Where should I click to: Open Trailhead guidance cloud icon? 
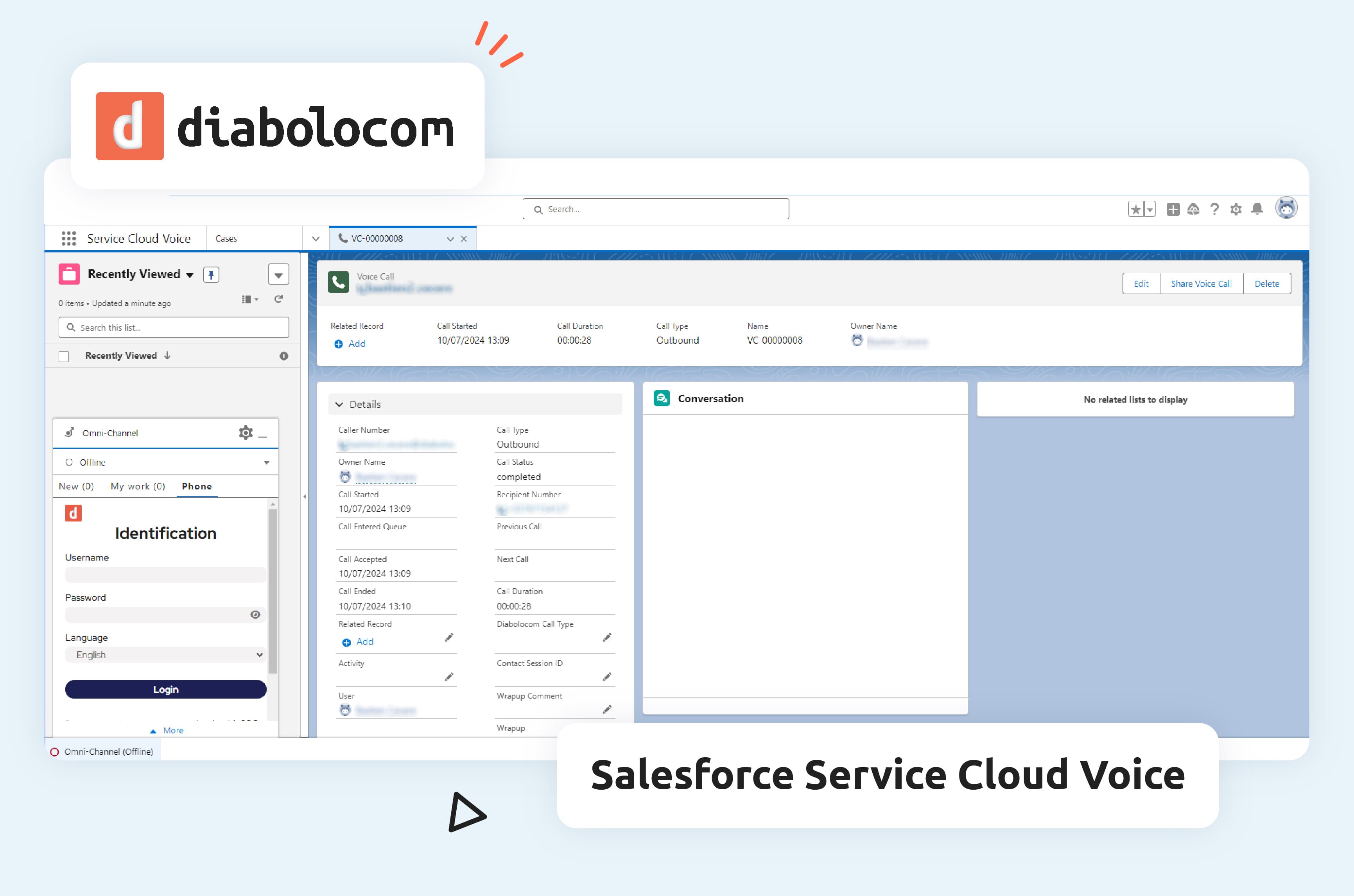click(1193, 210)
